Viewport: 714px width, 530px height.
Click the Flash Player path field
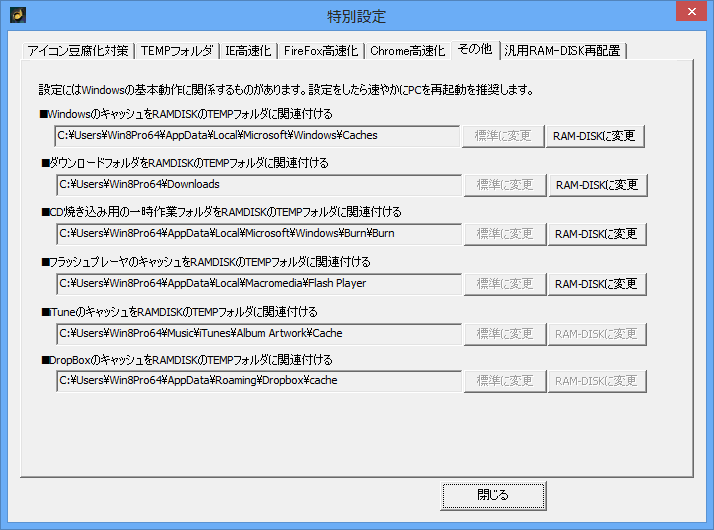tap(258, 284)
